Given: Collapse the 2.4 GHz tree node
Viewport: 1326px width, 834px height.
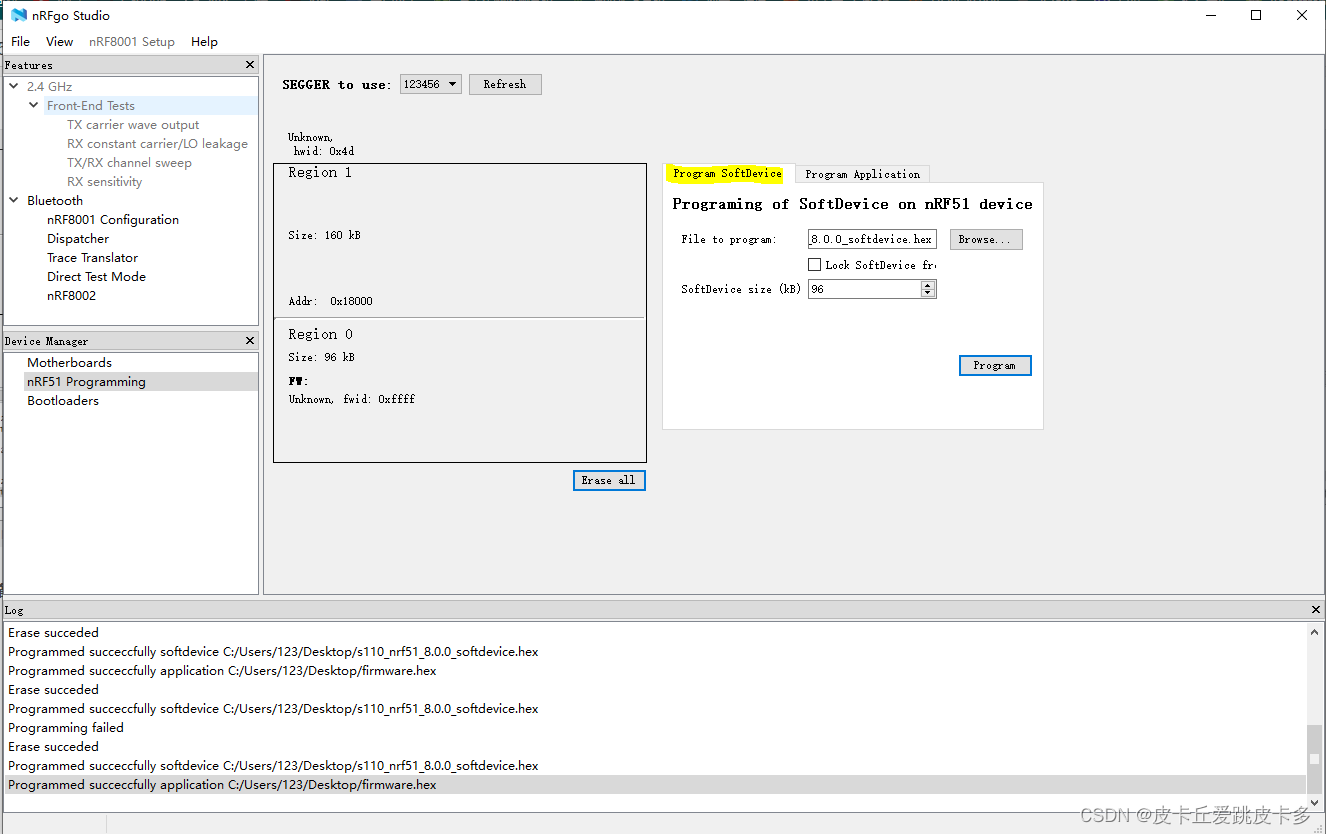Looking at the screenshot, I should pos(14,86).
